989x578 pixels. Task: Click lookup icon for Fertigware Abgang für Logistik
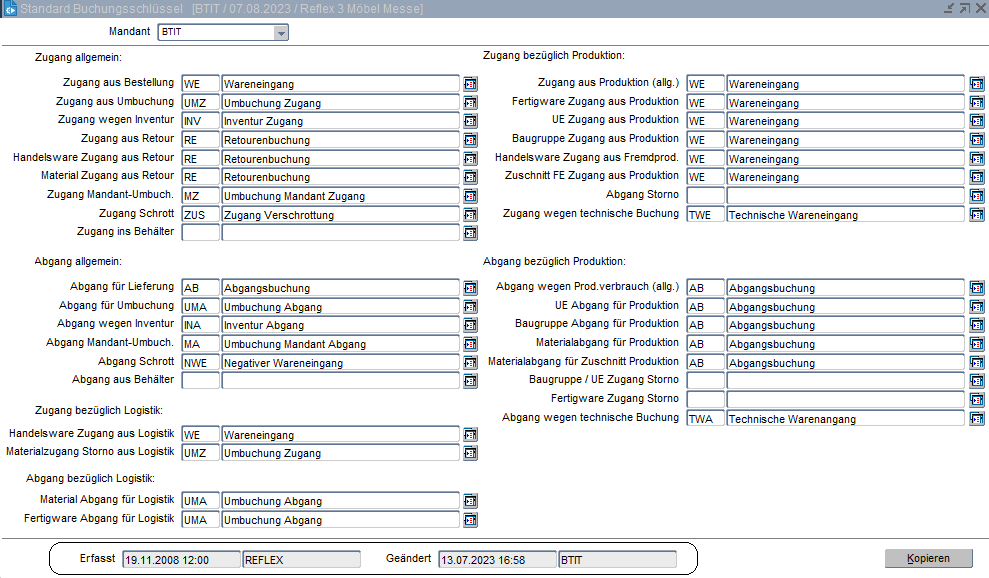click(x=470, y=520)
